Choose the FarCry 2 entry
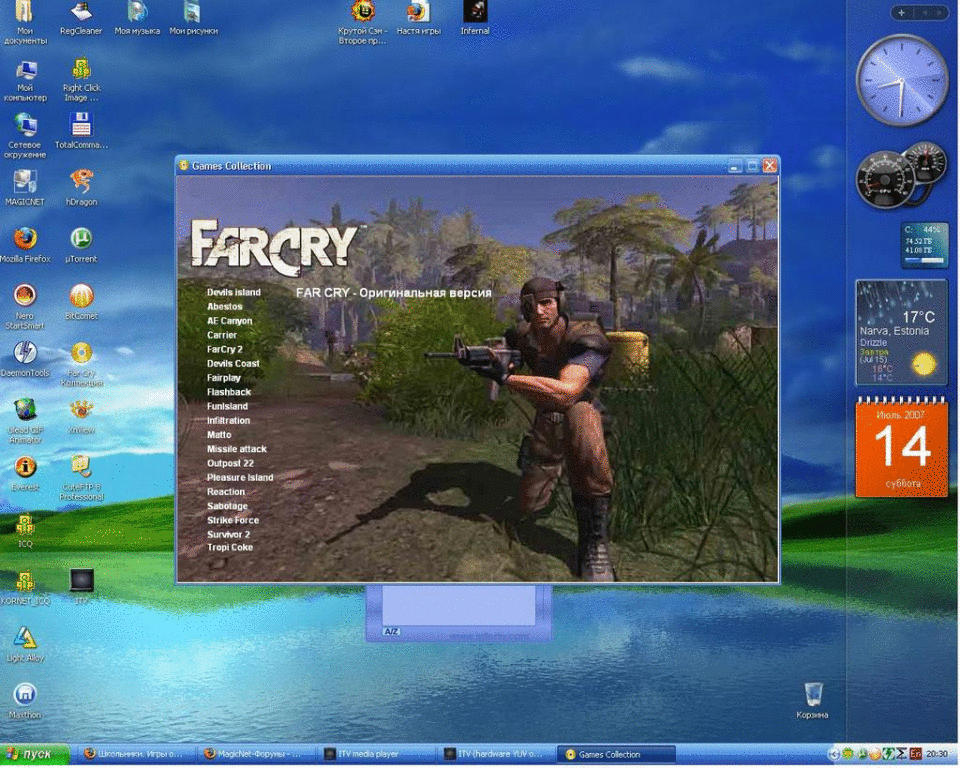Screen dimensions: 960x768 tap(224, 350)
